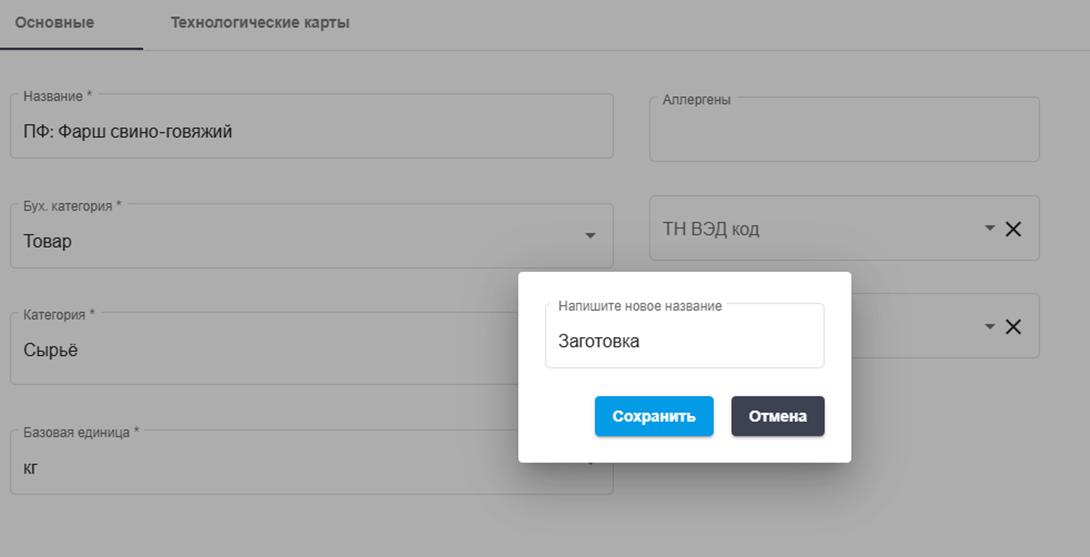Select the Товар value in Бух. категория

[x=48, y=241]
